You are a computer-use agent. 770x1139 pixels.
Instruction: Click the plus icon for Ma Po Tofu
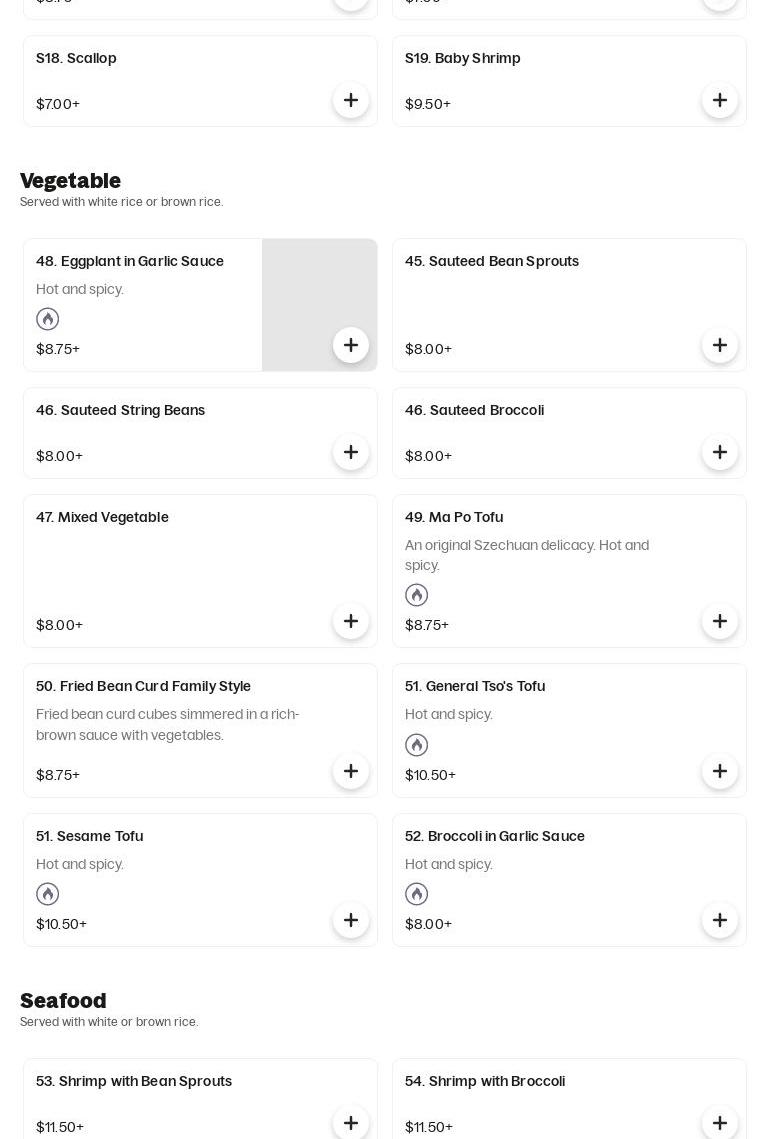click(720, 621)
